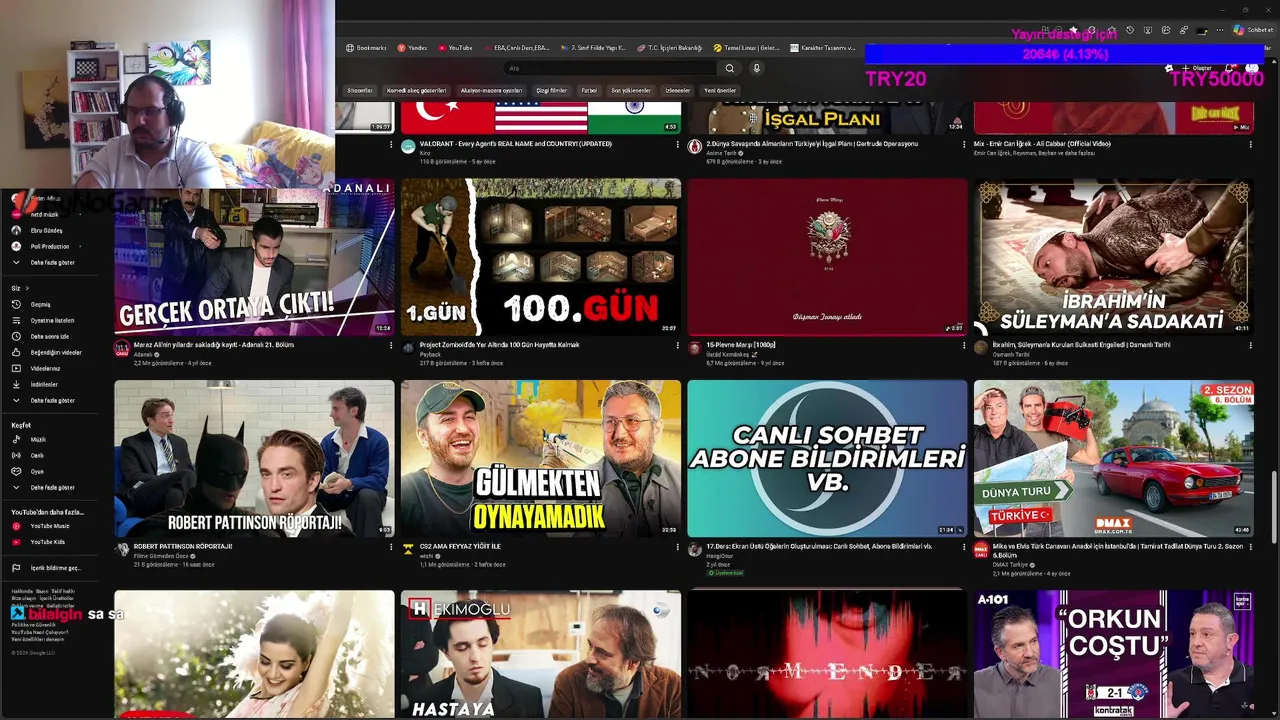This screenshot has height=720, width=1280.
Task: Open Geçmiş (history) in YouTube sidebar
Action: tap(40, 304)
